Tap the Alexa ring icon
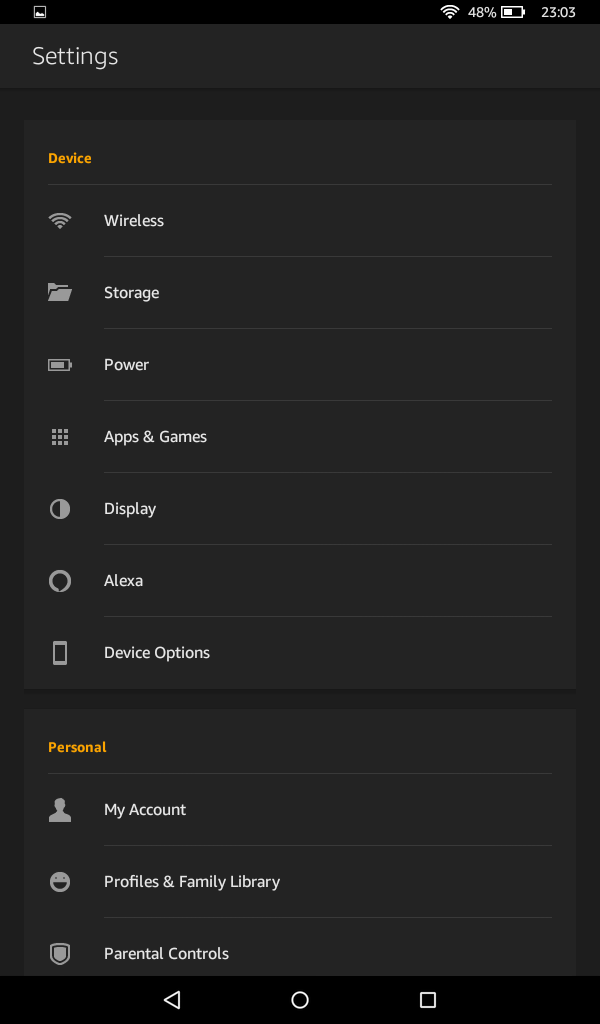 [60, 581]
